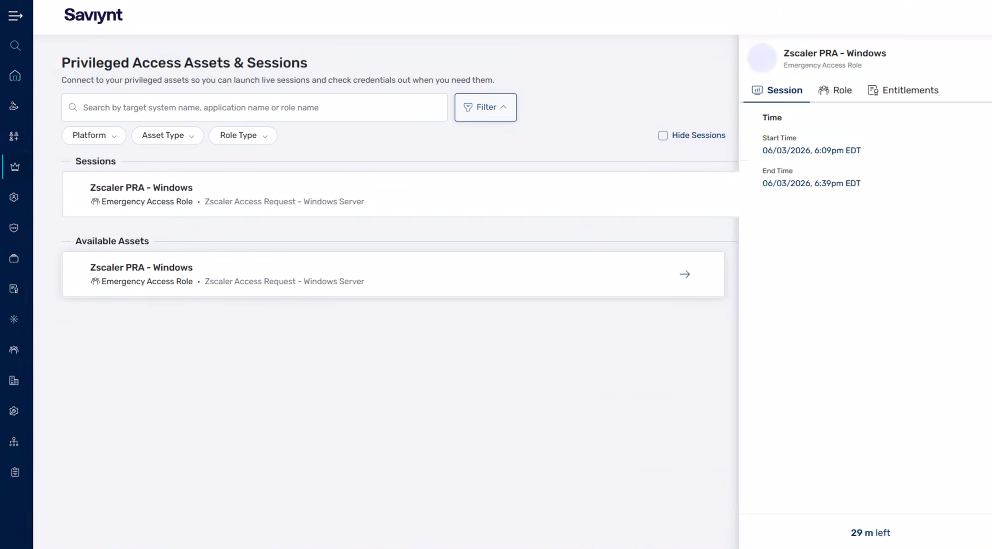Click the role icon in session row

[x=95, y=202]
